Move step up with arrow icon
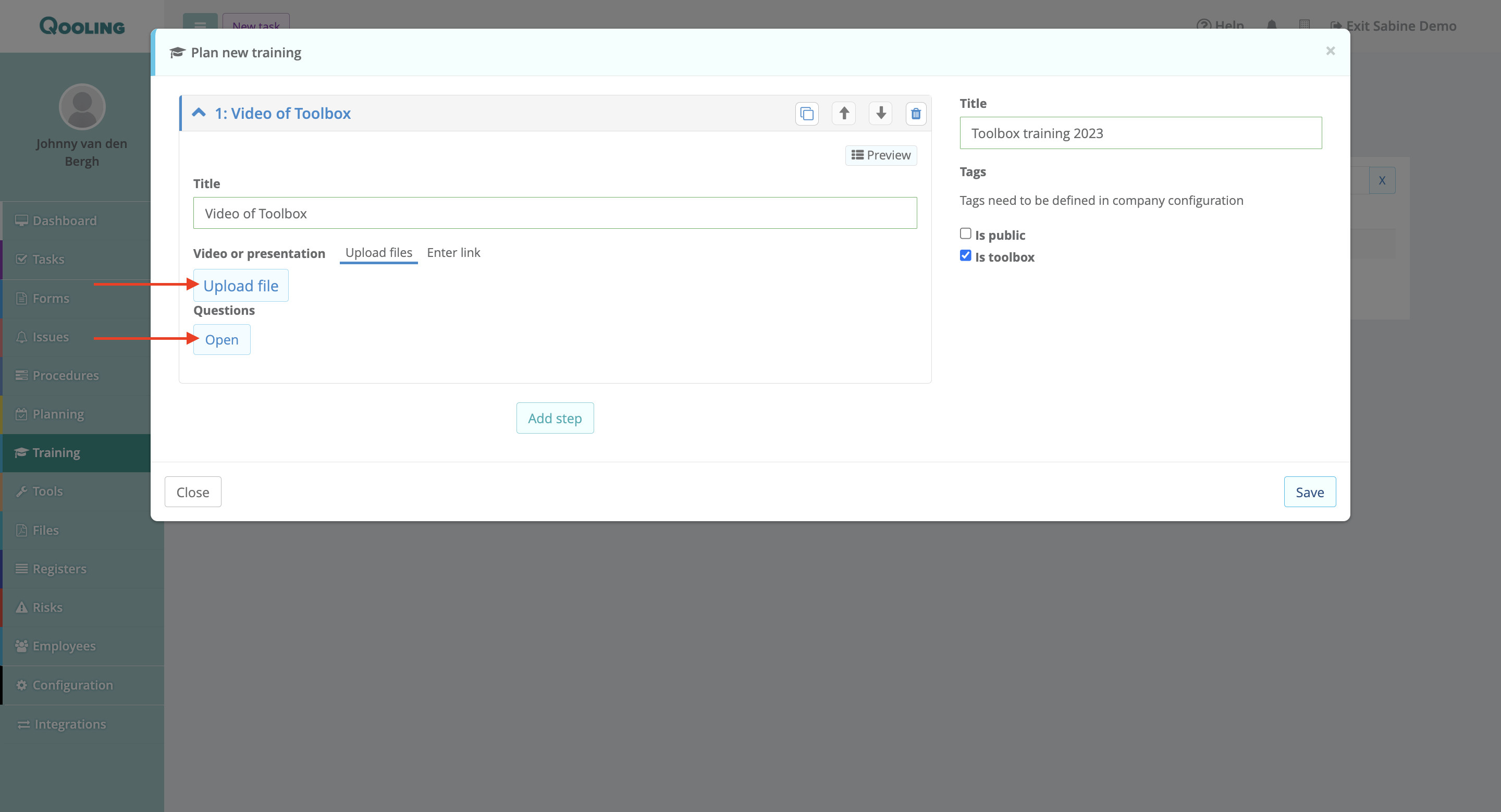 pyautogui.click(x=844, y=113)
